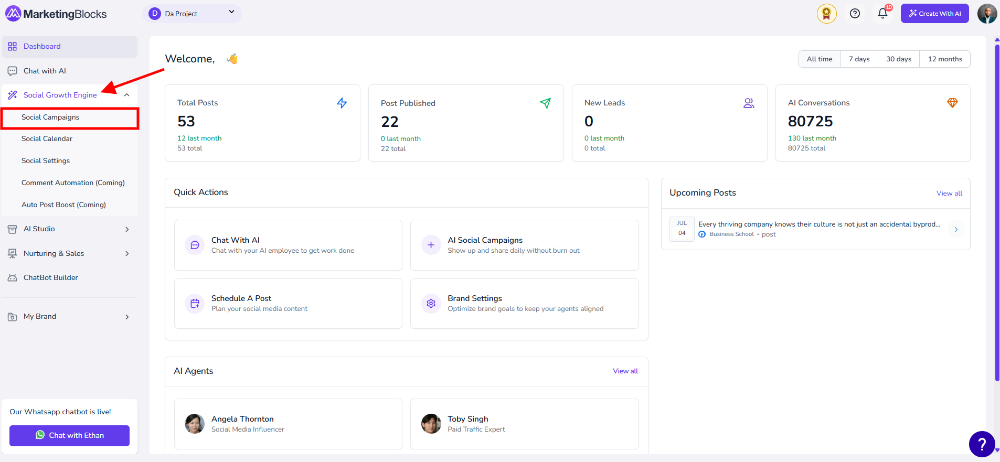The height and width of the screenshot is (462, 1000).
Task: Click the New Leads people icon
Action: pos(749,103)
